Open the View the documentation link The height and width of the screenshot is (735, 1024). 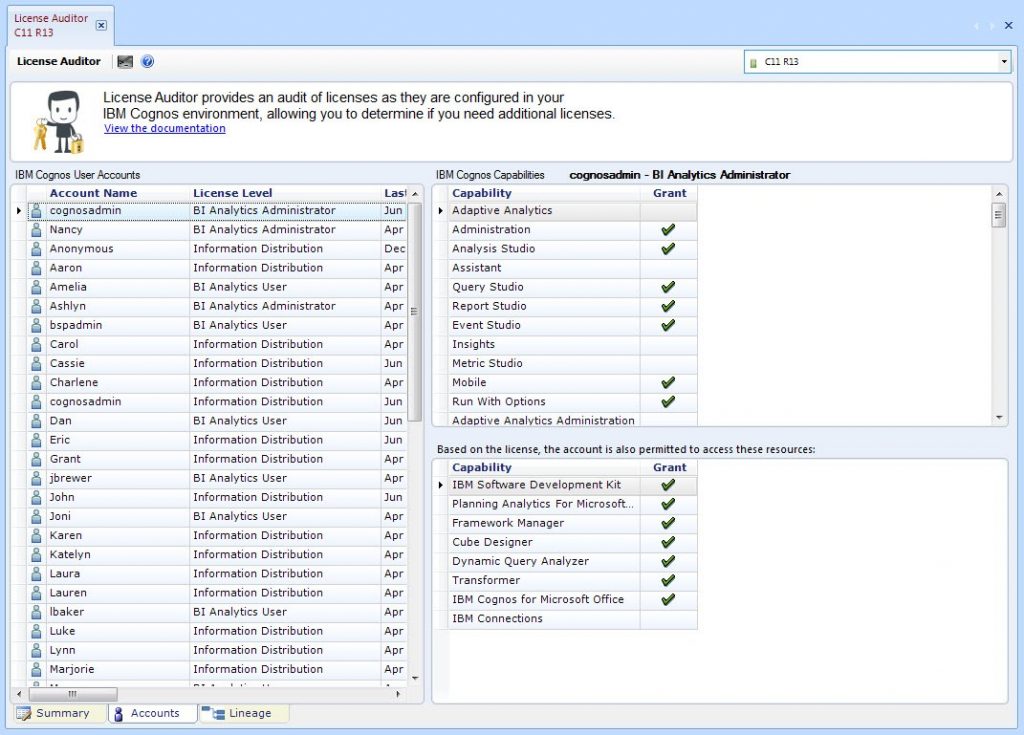[165, 129]
